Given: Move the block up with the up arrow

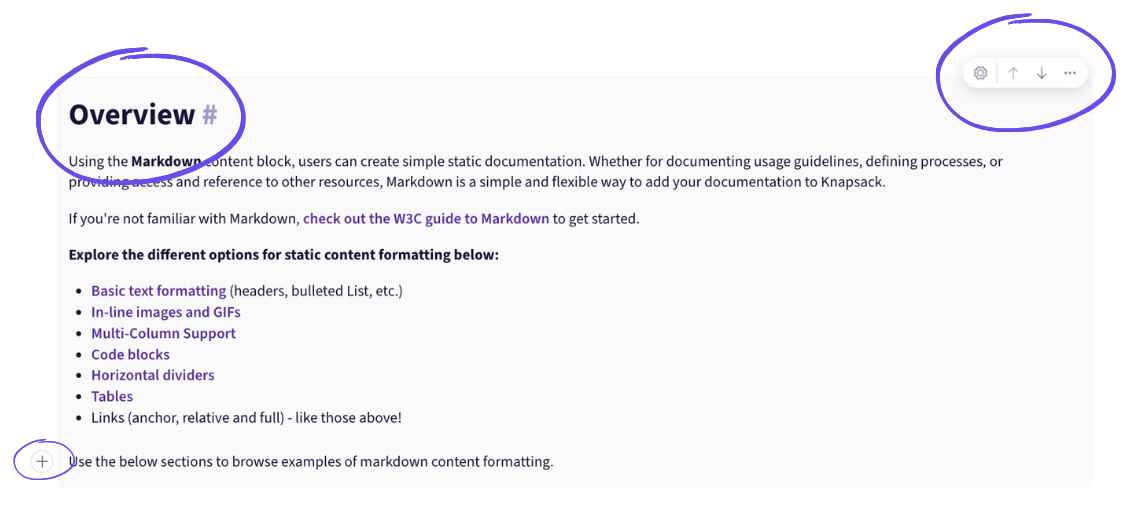Looking at the screenshot, I should tap(1013, 73).
